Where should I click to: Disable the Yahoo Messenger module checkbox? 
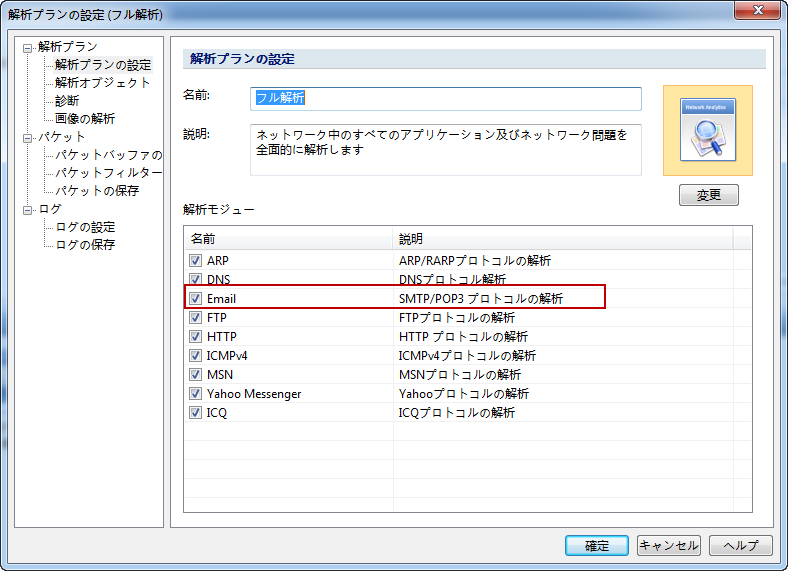tap(195, 394)
